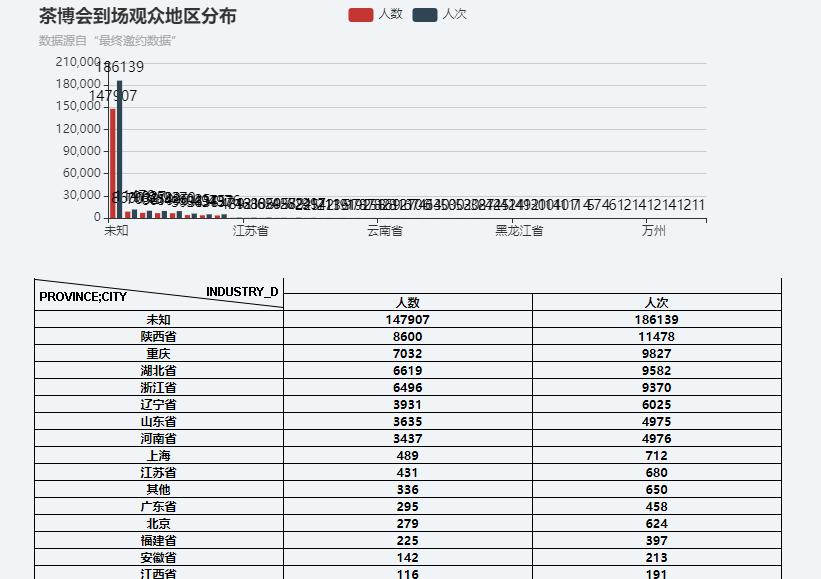Select the 湖北省 row name
The image size is (821, 579).
pyautogui.click(x=159, y=371)
